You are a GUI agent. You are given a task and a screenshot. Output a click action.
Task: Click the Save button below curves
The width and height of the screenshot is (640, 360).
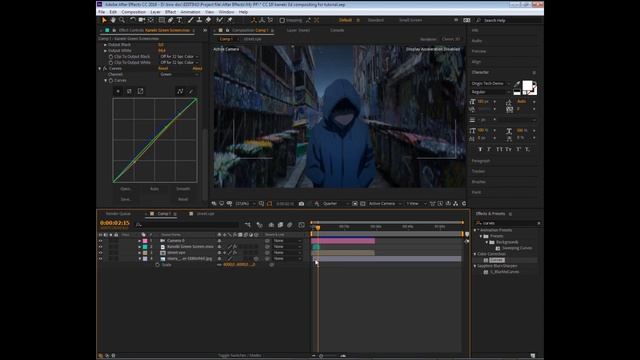click(x=125, y=200)
